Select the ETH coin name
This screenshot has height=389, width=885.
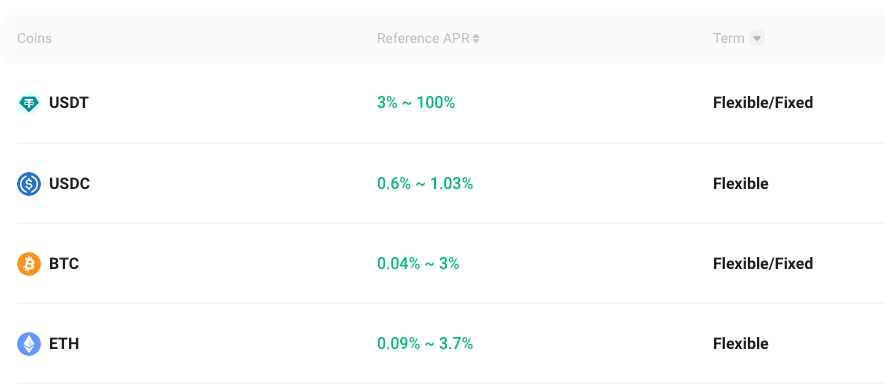point(64,344)
